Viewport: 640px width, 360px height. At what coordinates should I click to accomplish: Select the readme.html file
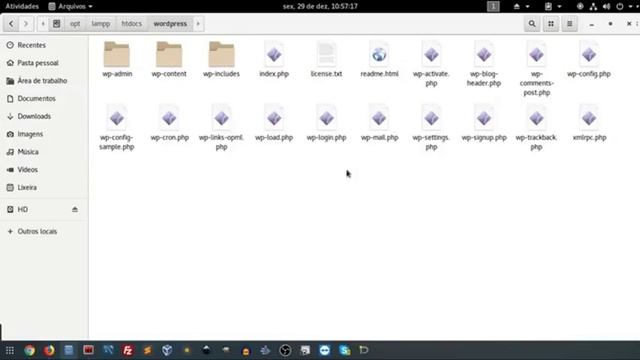[379, 59]
